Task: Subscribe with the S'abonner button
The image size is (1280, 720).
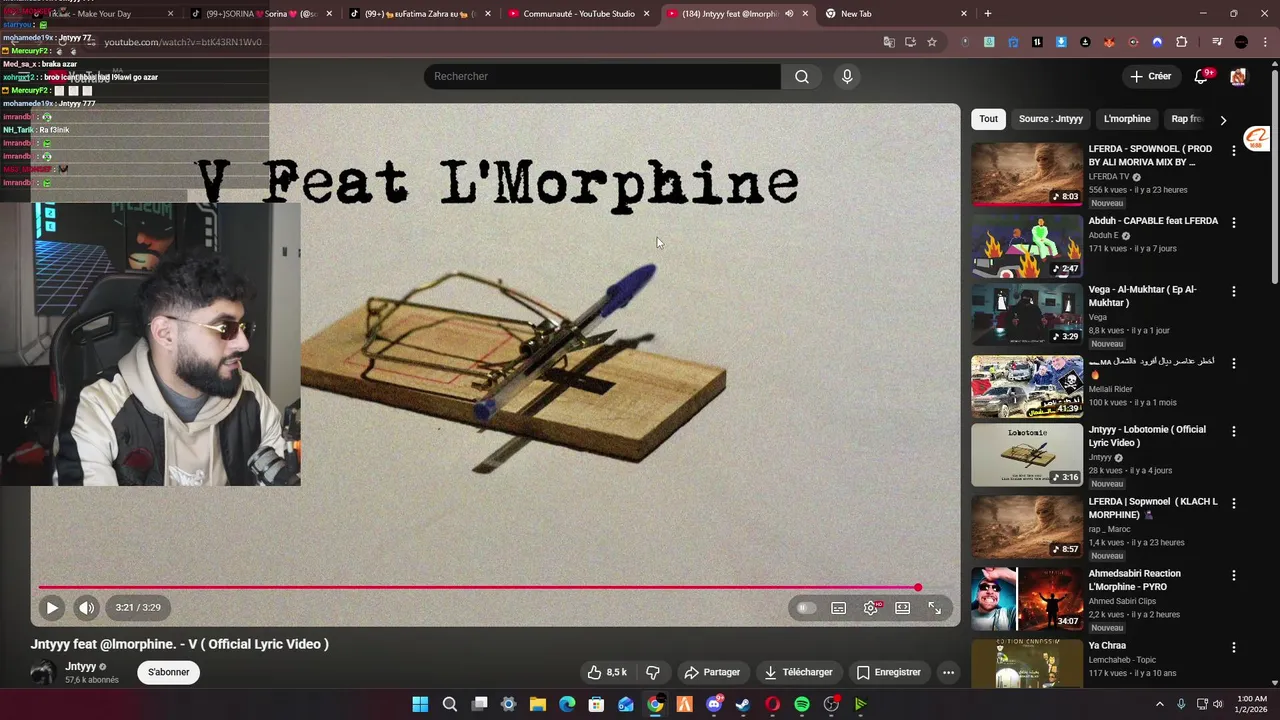Action: (x=168, y=672)
